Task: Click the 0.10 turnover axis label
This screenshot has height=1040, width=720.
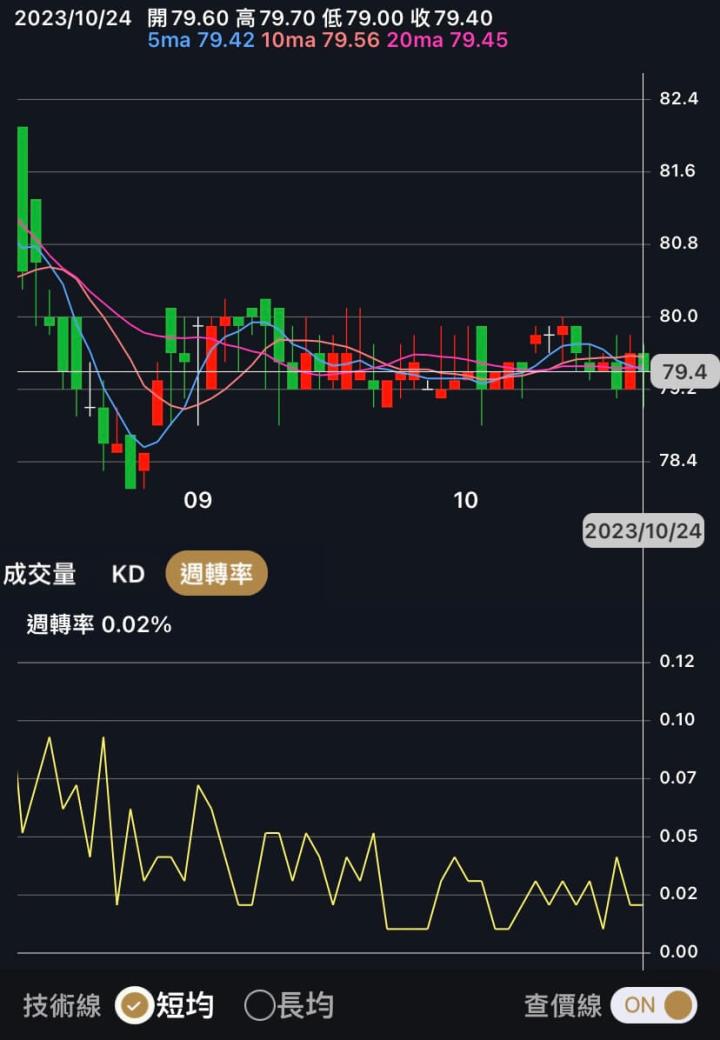Action: 677,720
